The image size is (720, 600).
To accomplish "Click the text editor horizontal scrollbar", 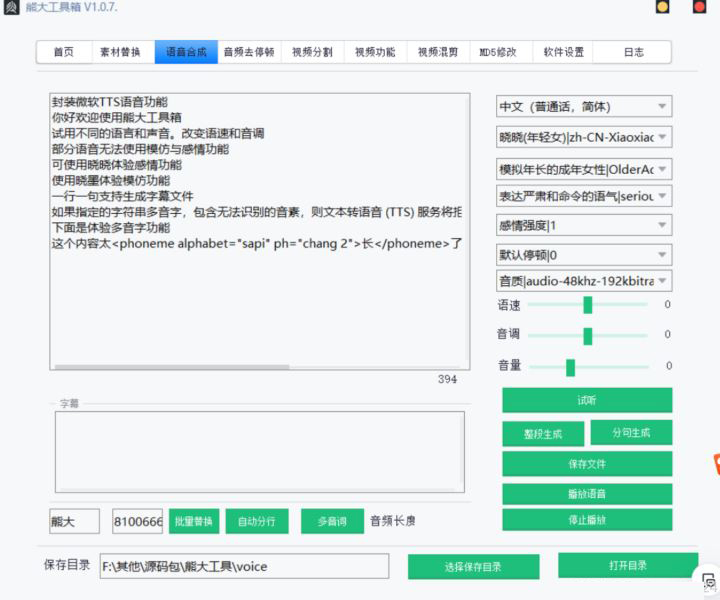I will 172,367.
